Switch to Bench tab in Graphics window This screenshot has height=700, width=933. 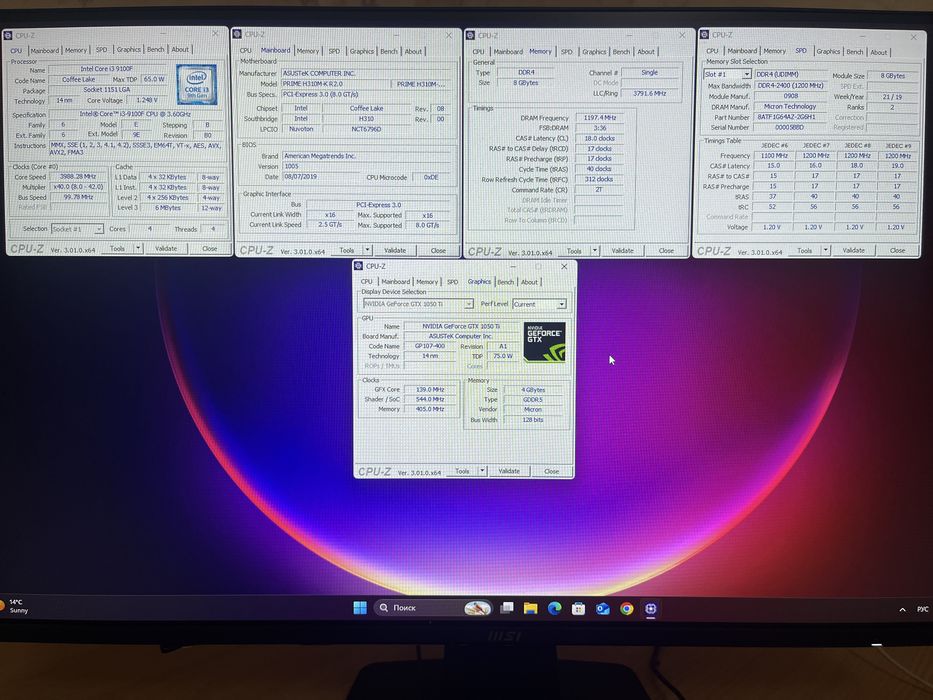click(505, 282)
